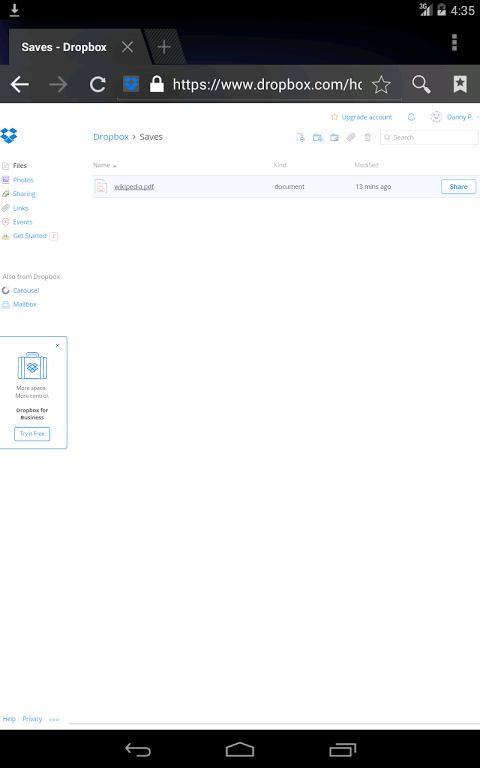Open the browser three-dot overflow menu
This screenshot has height=768, width=480.
[455, 43]
